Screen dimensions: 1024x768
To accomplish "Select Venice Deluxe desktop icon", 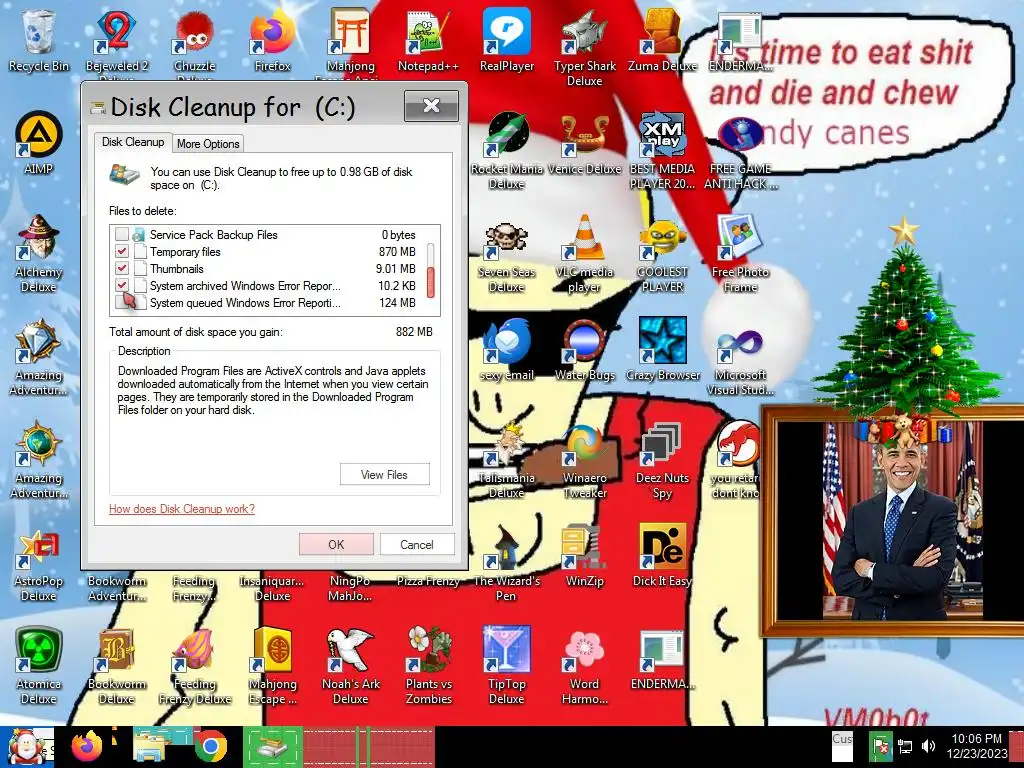I will pyautogui.click(x=584, y=142).
